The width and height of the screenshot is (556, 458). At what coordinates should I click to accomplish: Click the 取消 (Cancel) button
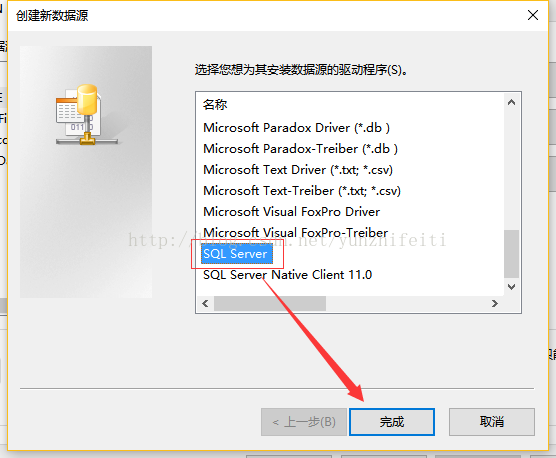(491, 421)
